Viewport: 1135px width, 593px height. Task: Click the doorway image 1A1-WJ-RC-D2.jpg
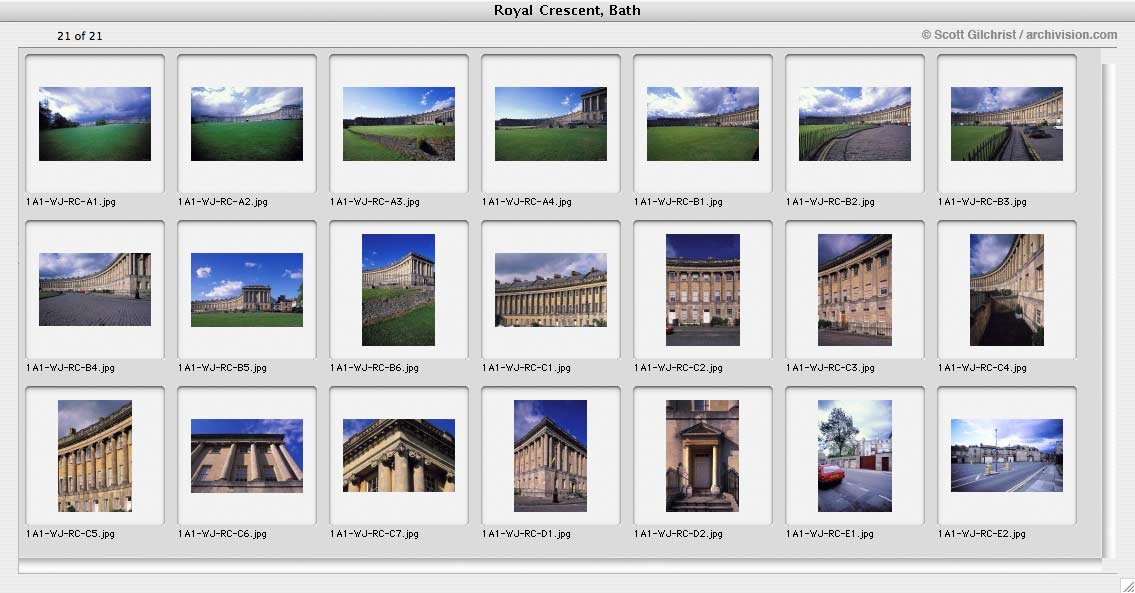[x=702, y=456]
